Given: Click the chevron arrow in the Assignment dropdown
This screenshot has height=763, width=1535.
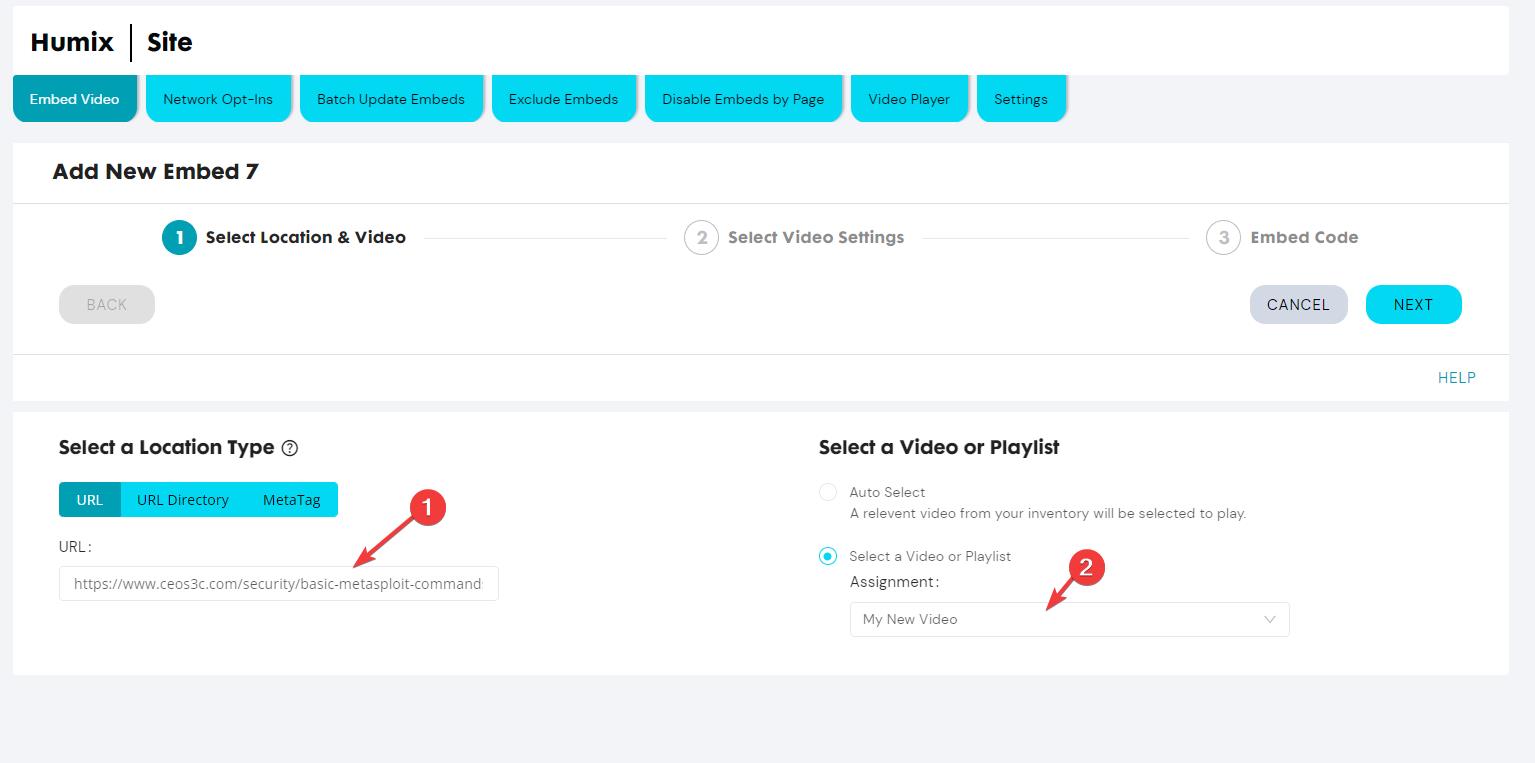Looking at the screenshot, I should pyautogui.click(x=1269, y=619).
